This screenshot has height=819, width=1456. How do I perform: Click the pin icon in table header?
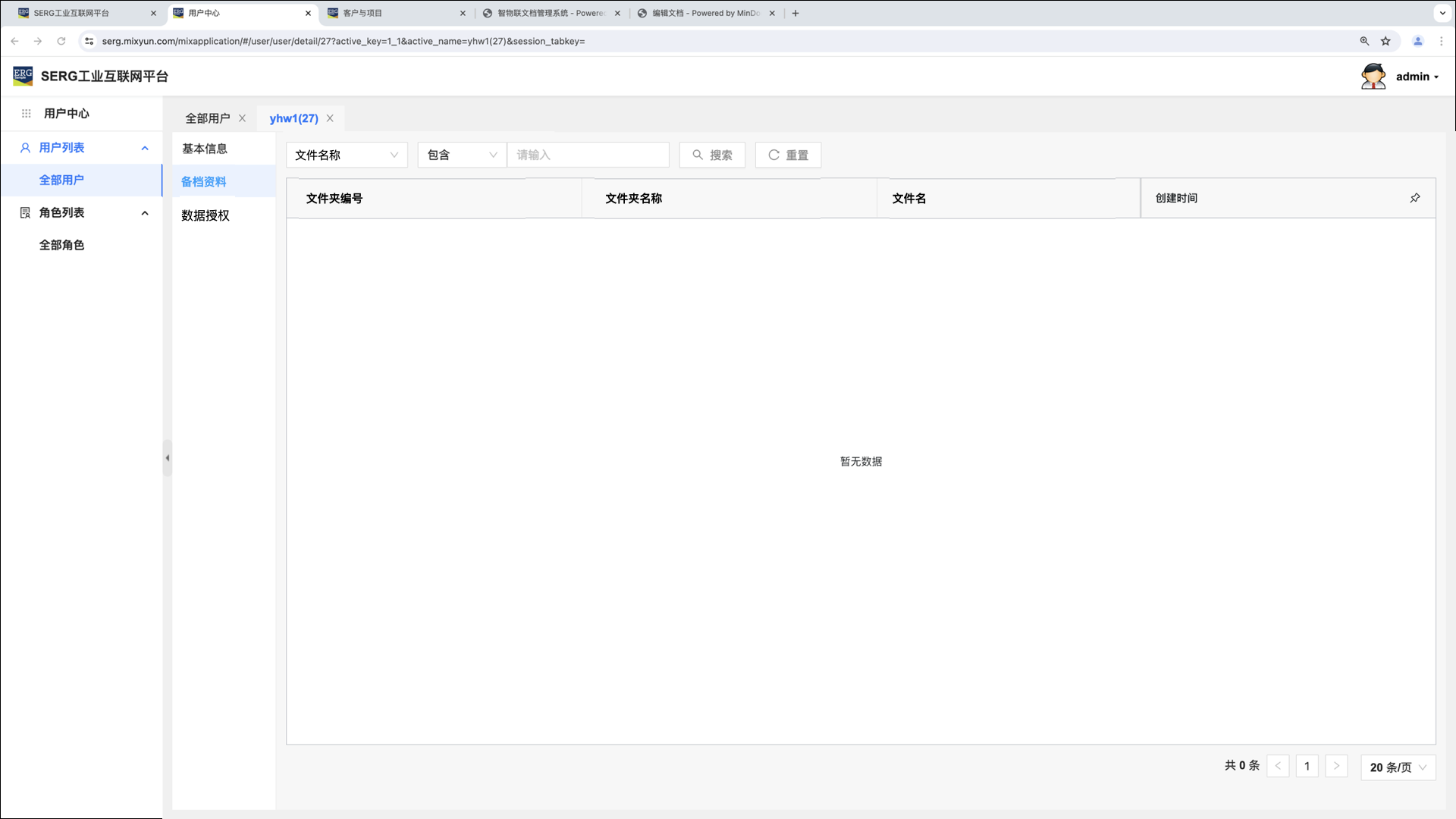click(1414, 198)
